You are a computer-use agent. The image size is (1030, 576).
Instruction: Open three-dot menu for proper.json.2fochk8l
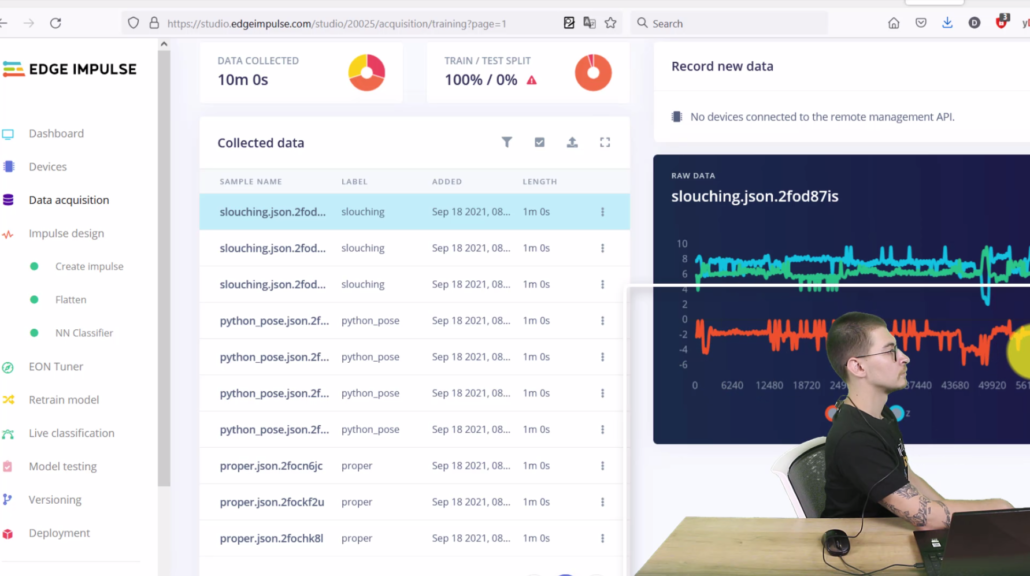point(602,539)
